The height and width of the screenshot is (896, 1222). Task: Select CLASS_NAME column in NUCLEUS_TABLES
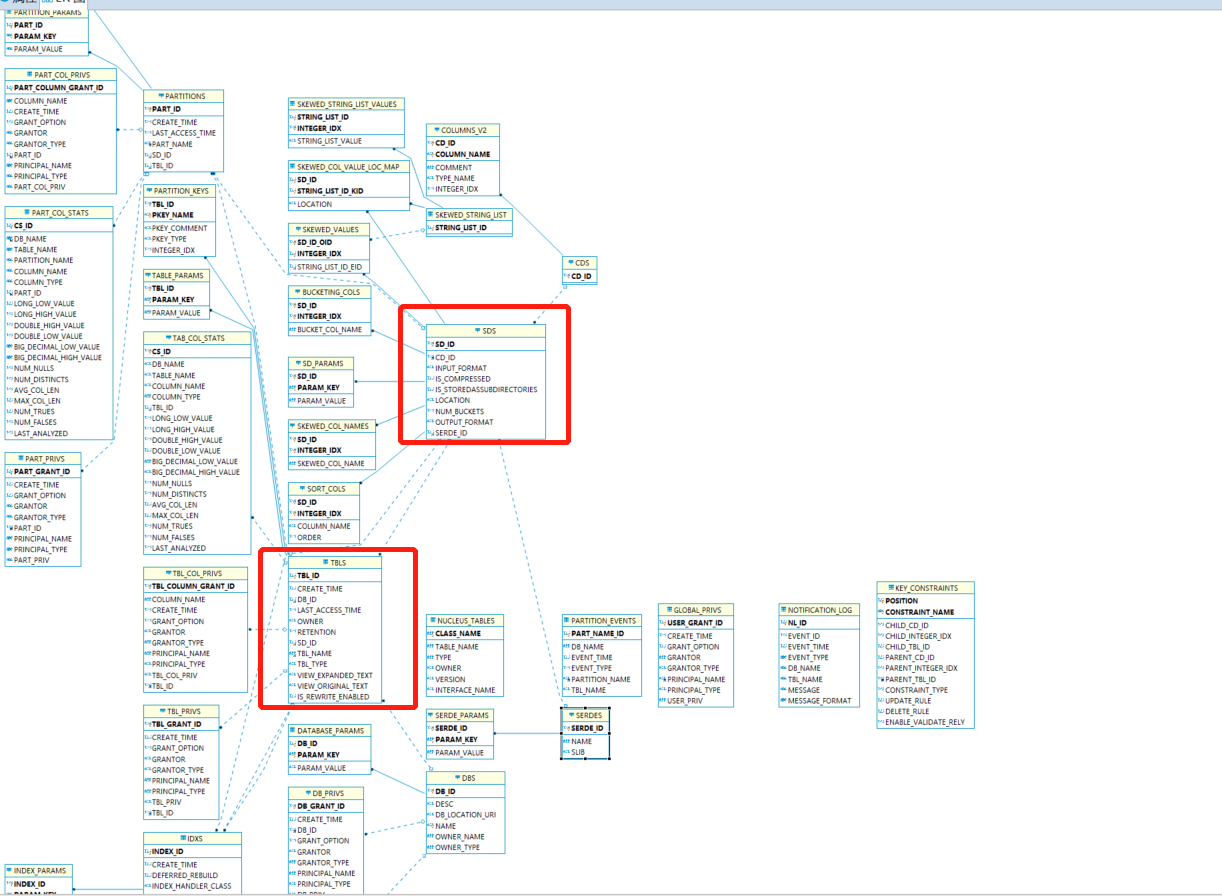click(x=458, y=633)
